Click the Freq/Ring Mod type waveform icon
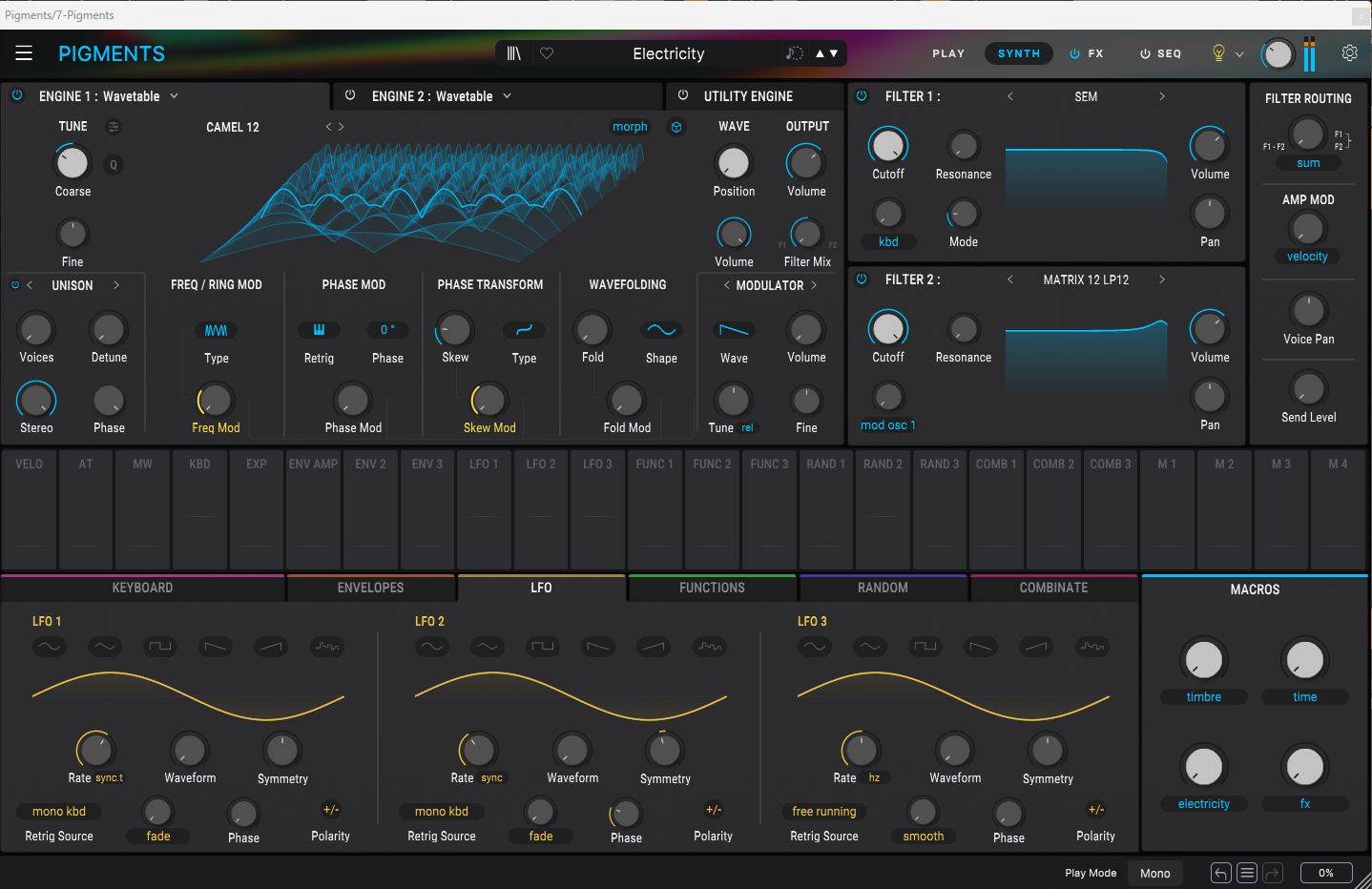Image resolution: width=1372 pixels, height=889 pixels. (216, 330)
